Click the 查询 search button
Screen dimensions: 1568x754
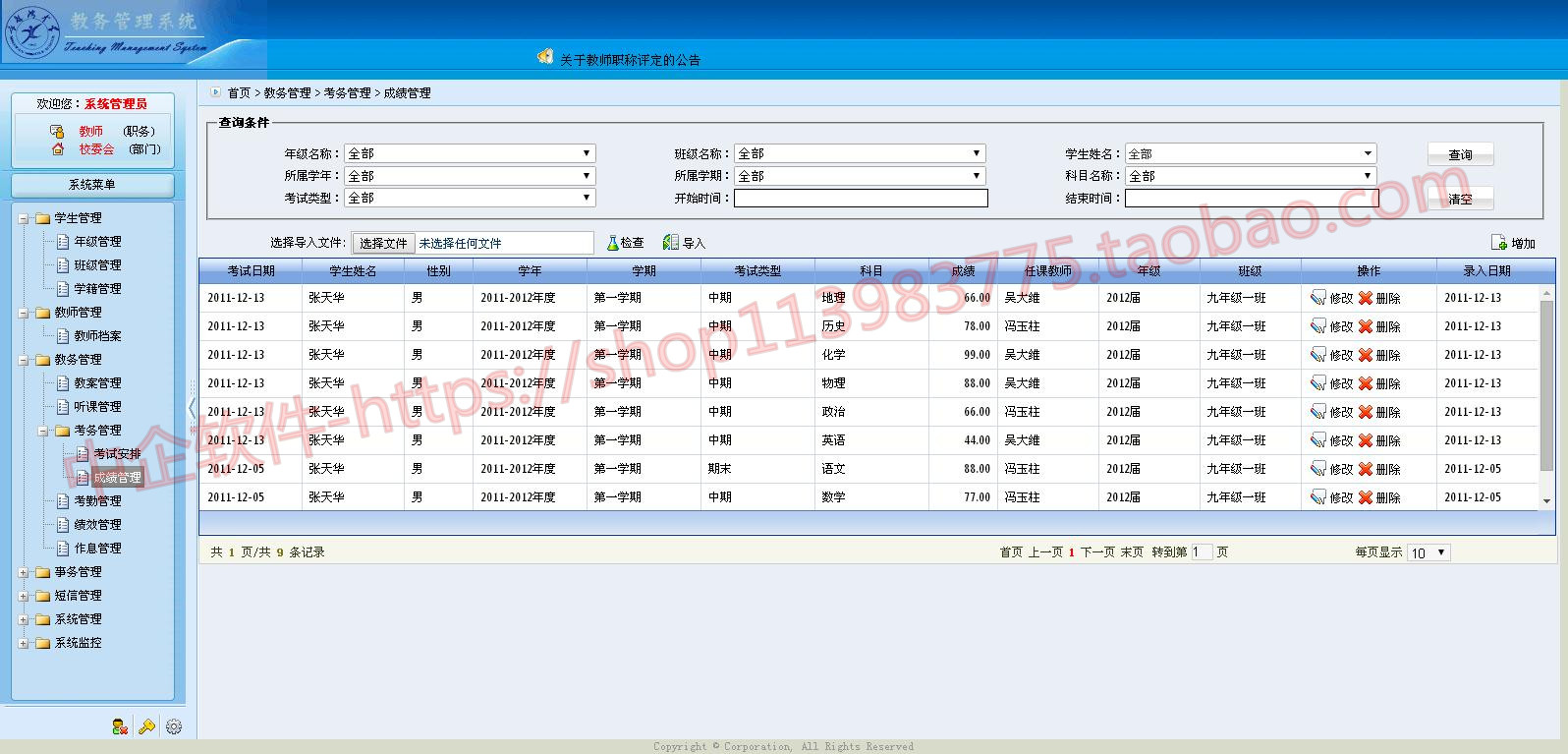(1460, 154)
